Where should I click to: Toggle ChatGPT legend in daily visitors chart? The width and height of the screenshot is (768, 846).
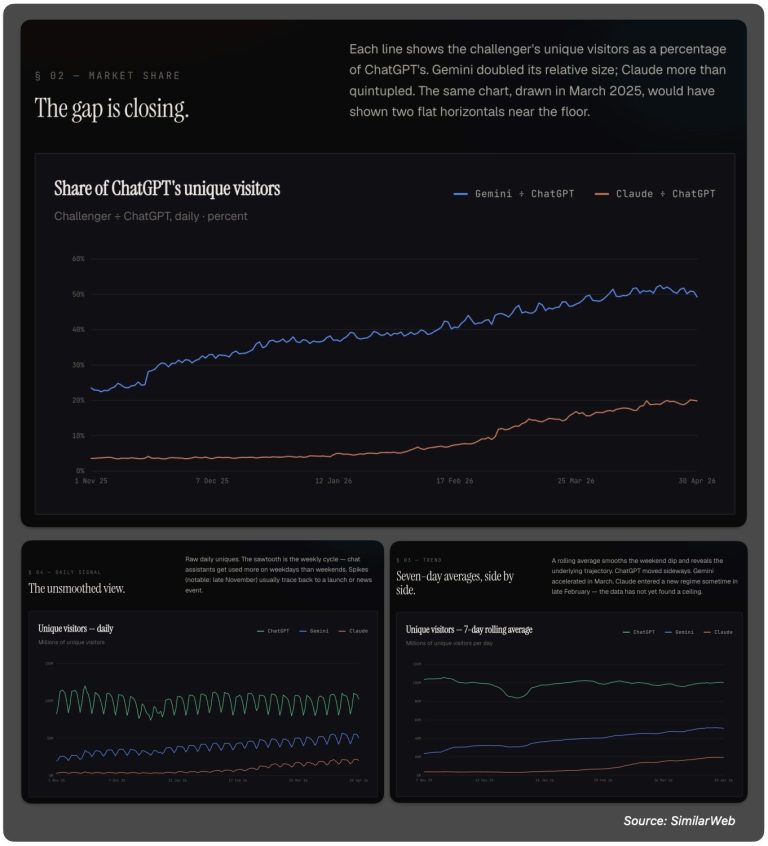[x=273, y=631]
